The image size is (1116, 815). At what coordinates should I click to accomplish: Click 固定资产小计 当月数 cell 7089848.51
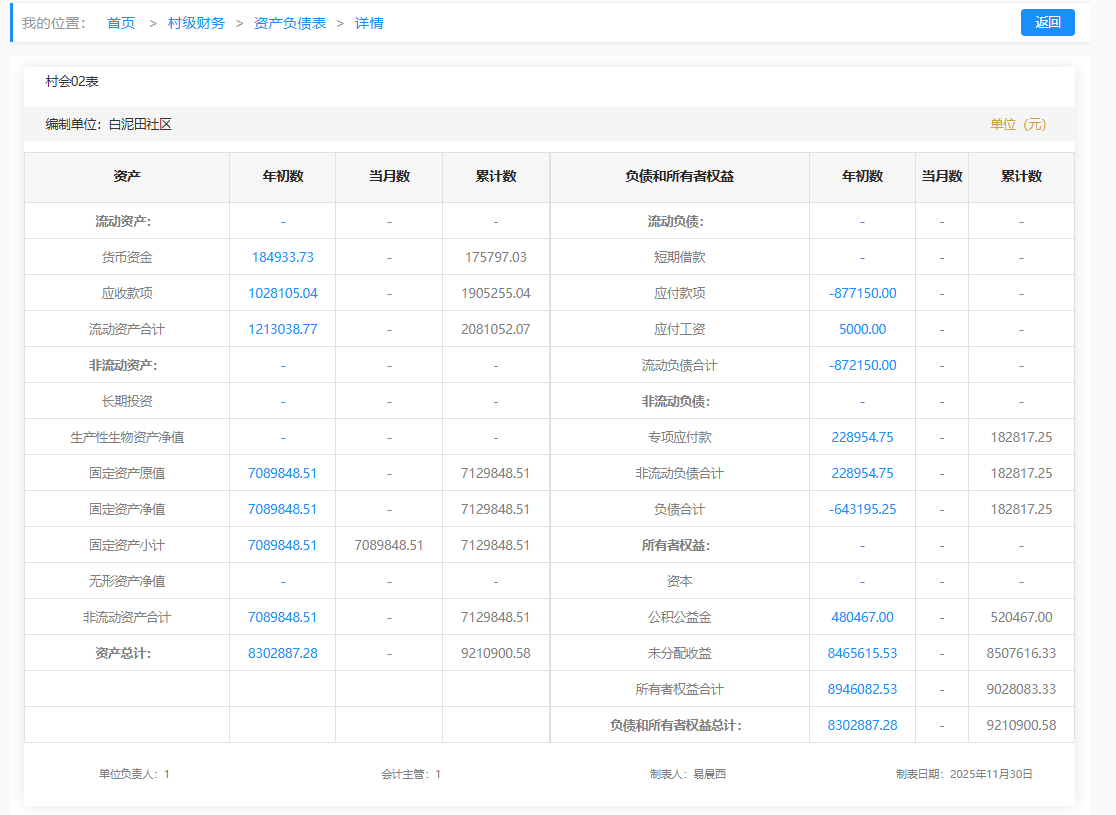tap(389, 545)
